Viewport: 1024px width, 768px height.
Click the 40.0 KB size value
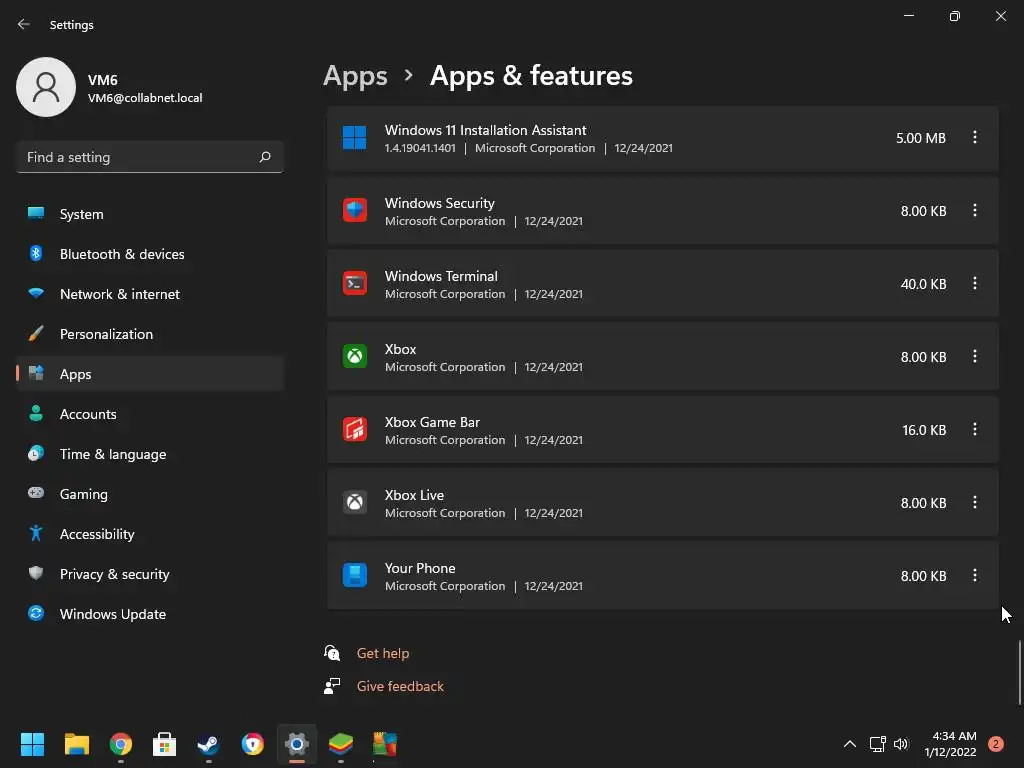tap(923, 284)
